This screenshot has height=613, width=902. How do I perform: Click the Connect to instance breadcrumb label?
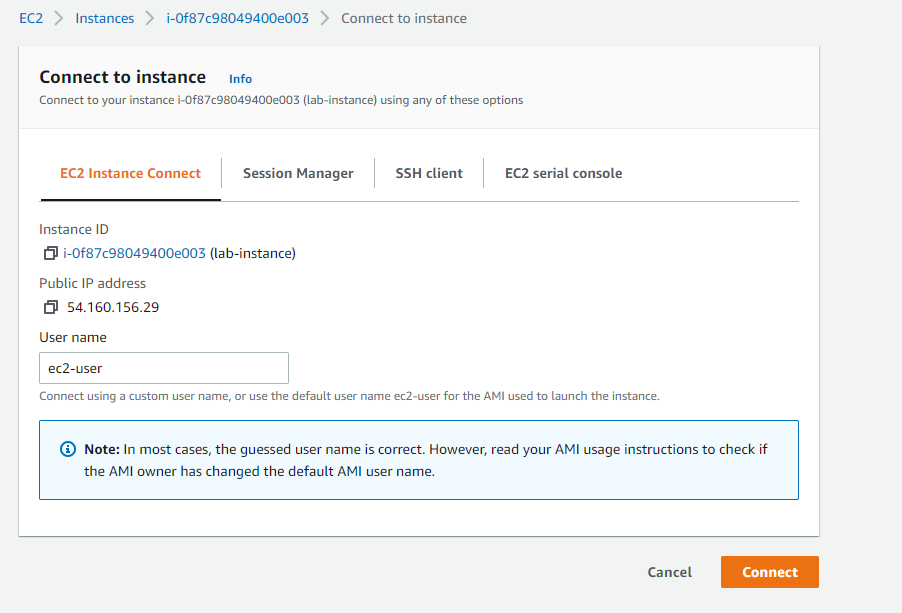(403, 18)
